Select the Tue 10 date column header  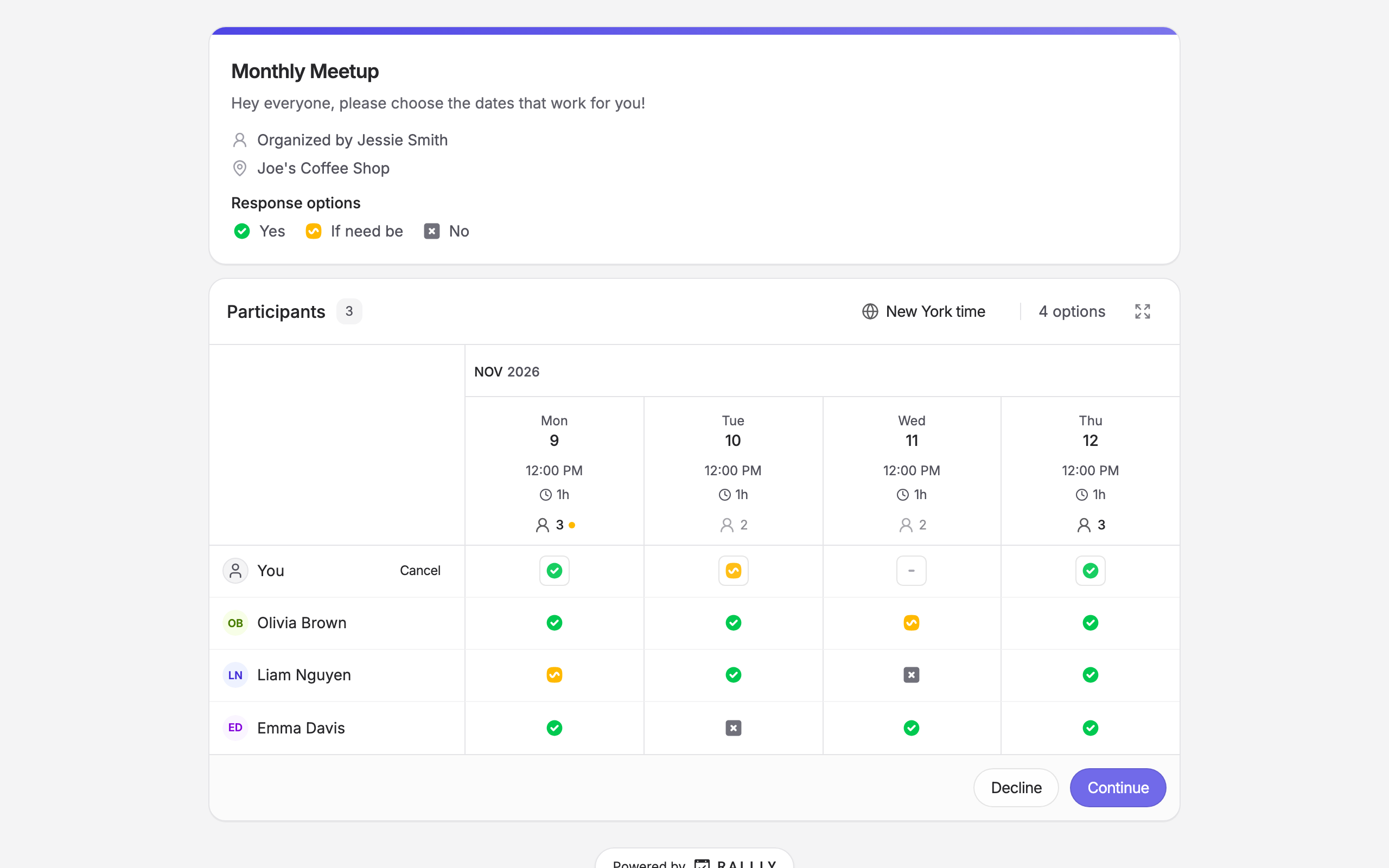(x=733, y=471)
